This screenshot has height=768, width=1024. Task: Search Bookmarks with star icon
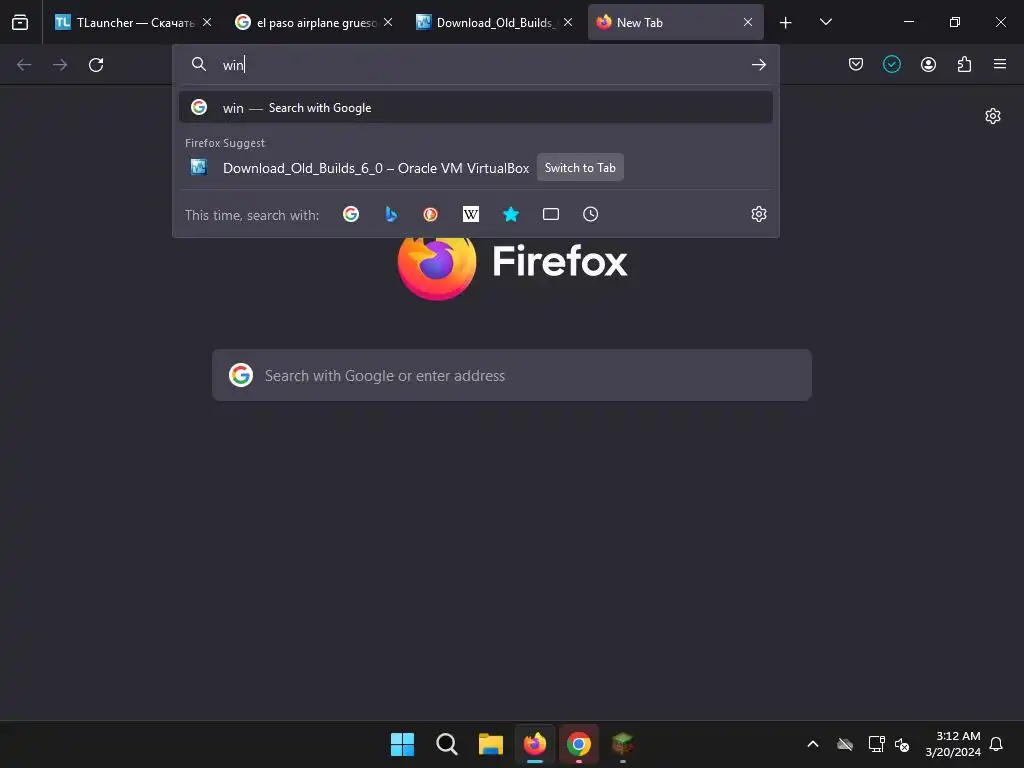pos(511,214)
